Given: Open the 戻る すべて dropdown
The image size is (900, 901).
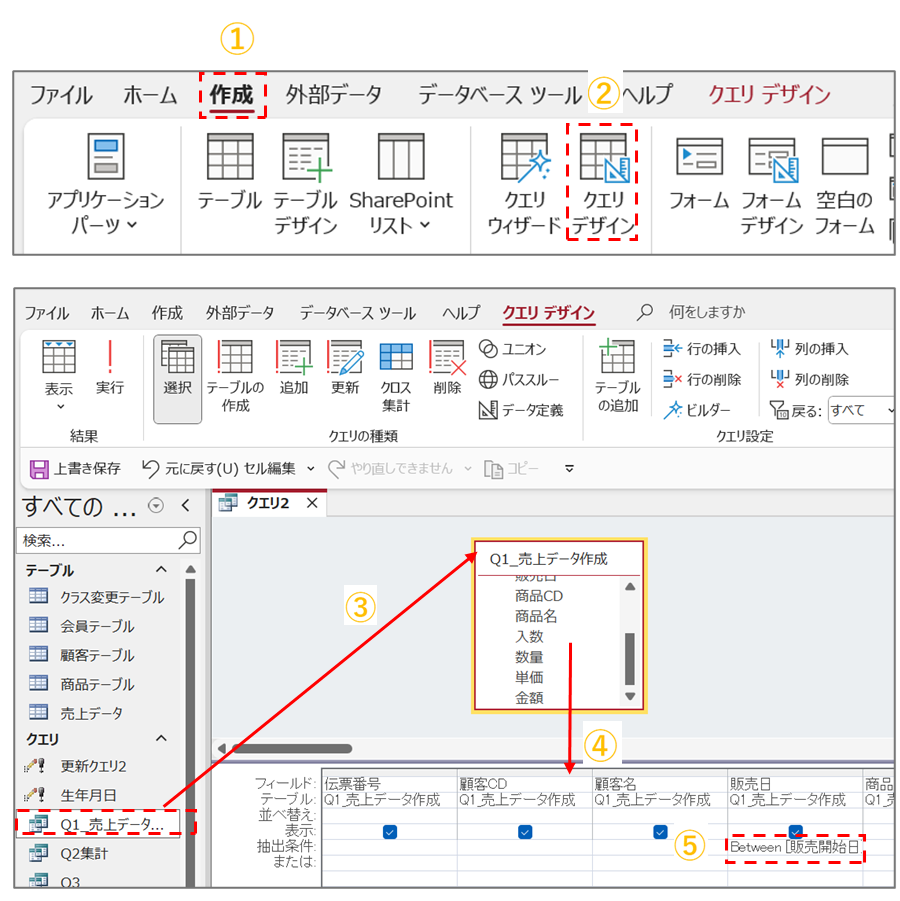Looking at the screenshot, I should pyautogui.click(x=860, y=410).
